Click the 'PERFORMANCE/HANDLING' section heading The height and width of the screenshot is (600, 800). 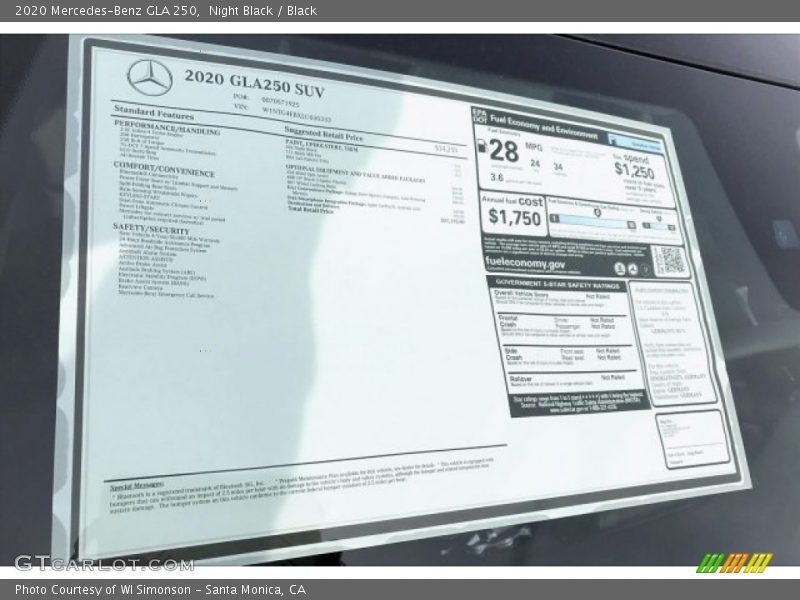[x=167, y=127]
